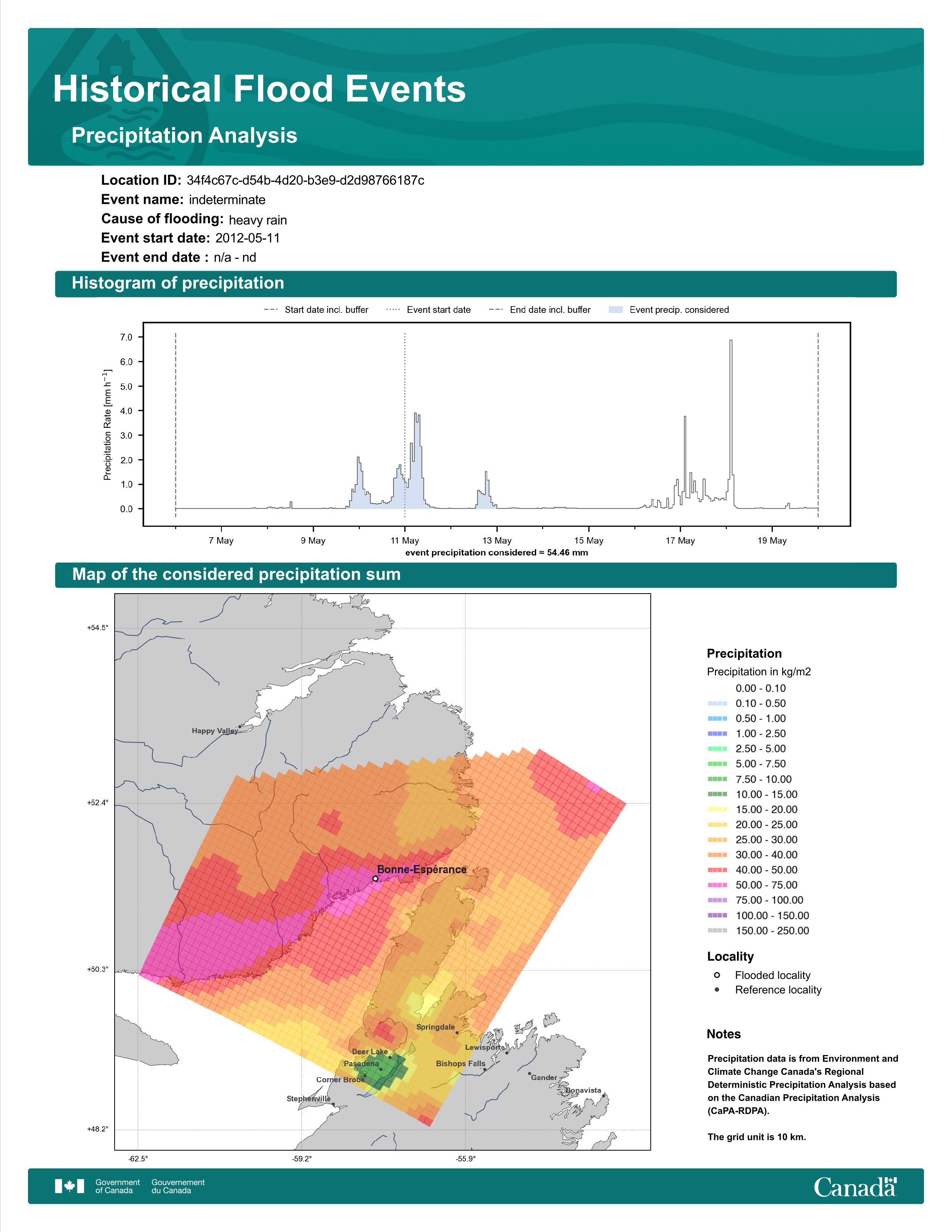Image resolution: width=952 pixels, height=1232 pixels.
Task: Click the 100.00 - 150.00 legend swatch
Action: tap(717, 915)
